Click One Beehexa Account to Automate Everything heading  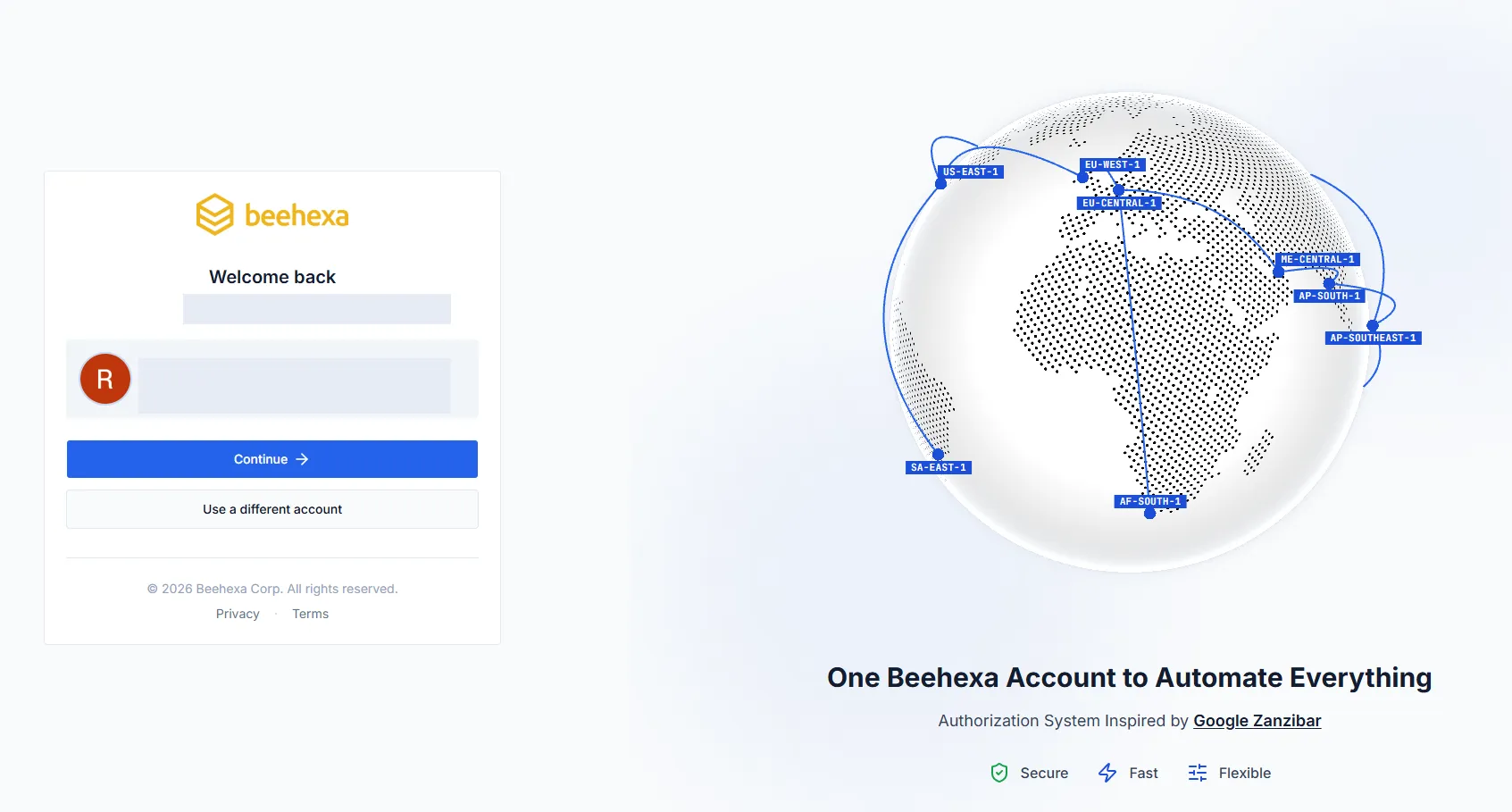(x=1129, y=677)
